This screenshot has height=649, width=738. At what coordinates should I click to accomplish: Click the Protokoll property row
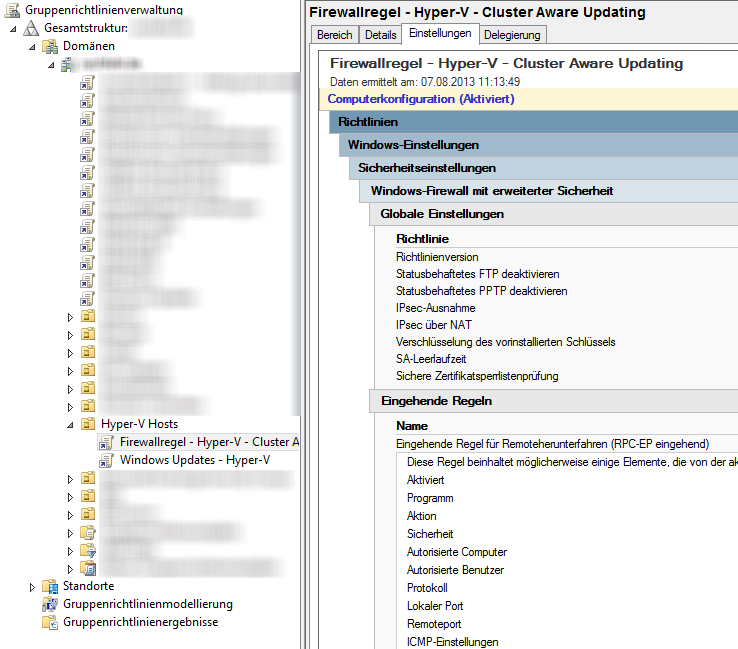pos(427,588)
